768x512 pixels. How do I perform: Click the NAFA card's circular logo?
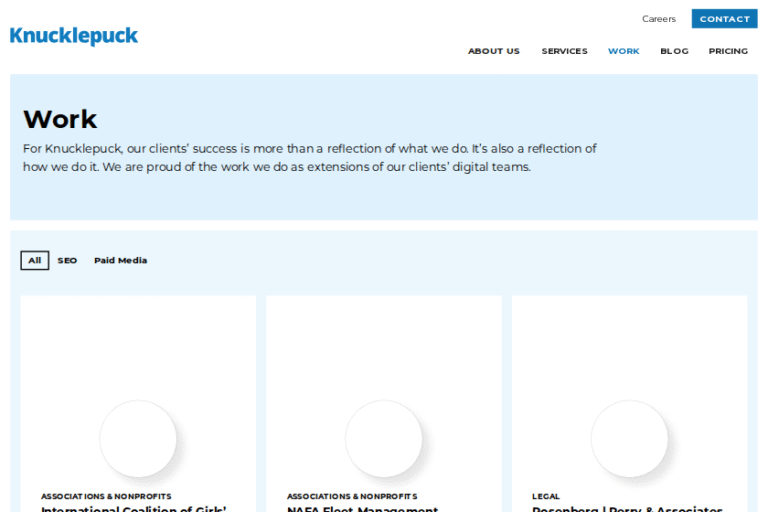[384, 438]
